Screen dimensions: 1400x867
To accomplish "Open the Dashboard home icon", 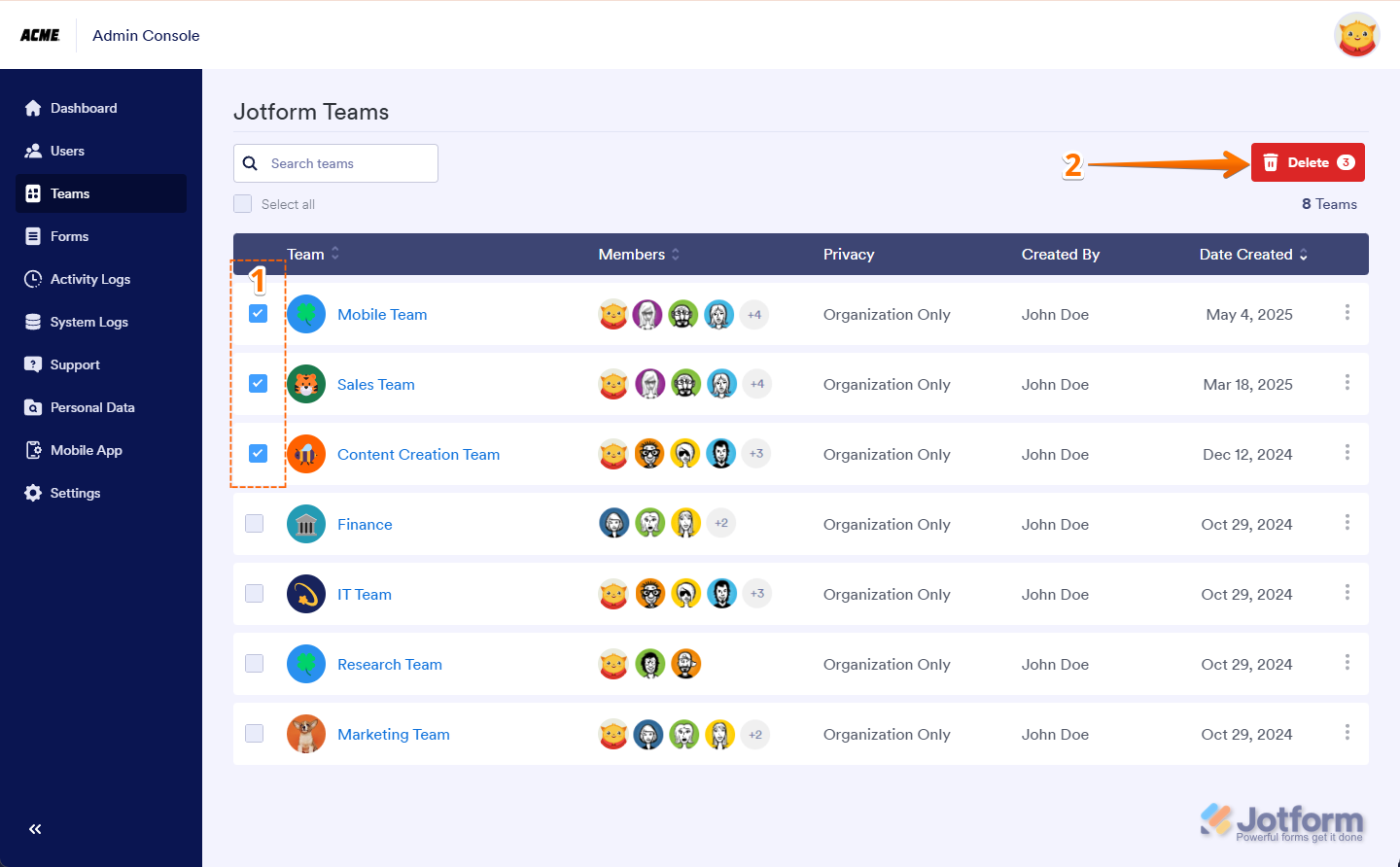I will pyautogui.click(x=33, y=108).
